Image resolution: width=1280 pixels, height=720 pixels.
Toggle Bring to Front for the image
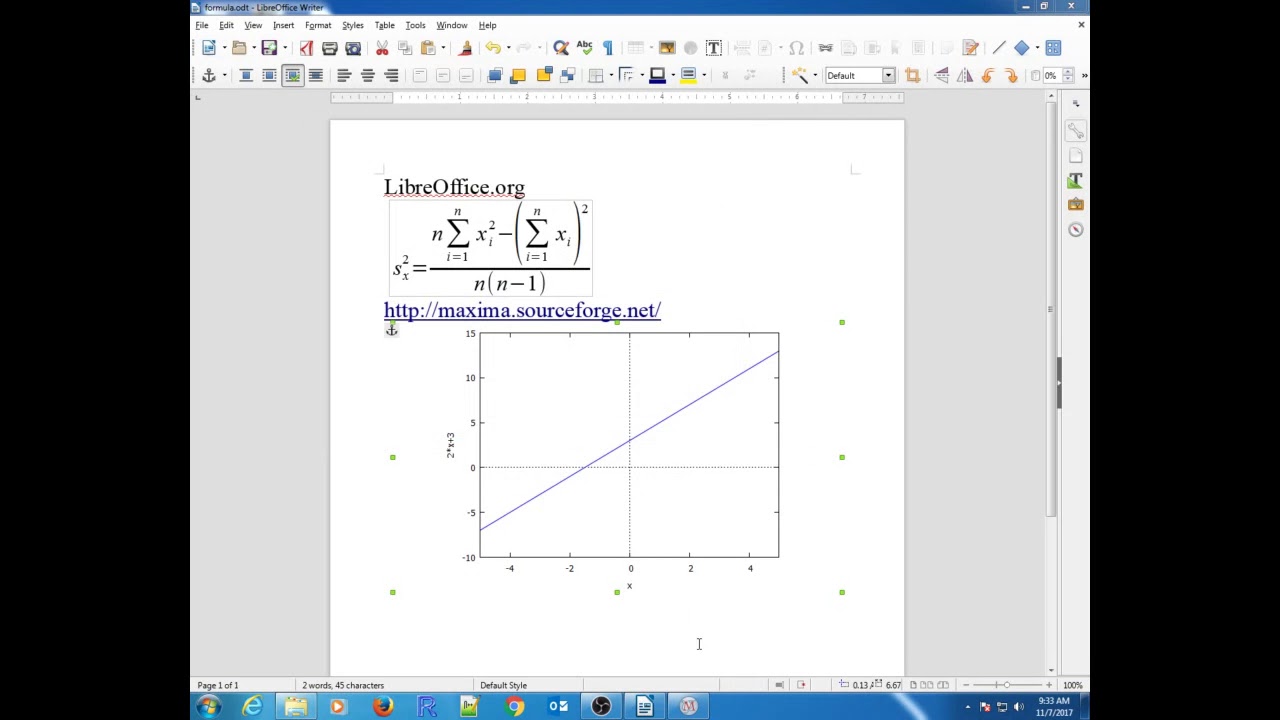[493, 75]
